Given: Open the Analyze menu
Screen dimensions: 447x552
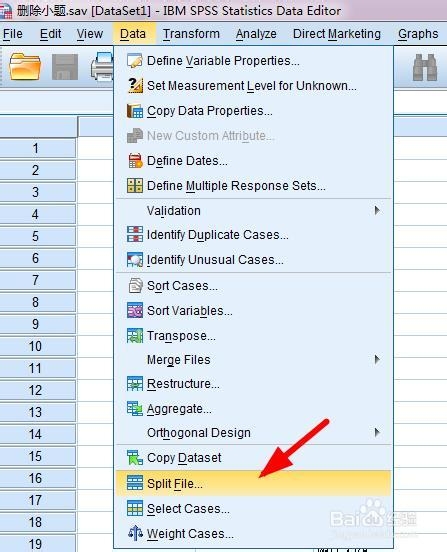Looking at the screenshot, I should click(256, 34).
